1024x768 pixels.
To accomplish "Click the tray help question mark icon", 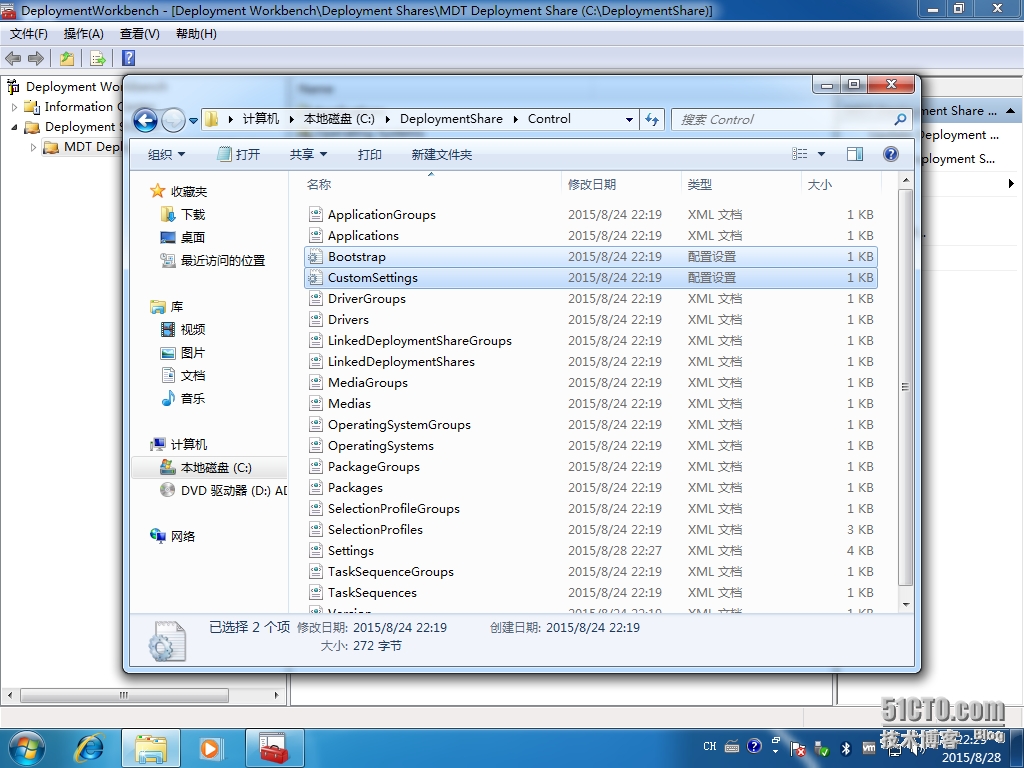I will pyautogui.click(x=754, y=746).
